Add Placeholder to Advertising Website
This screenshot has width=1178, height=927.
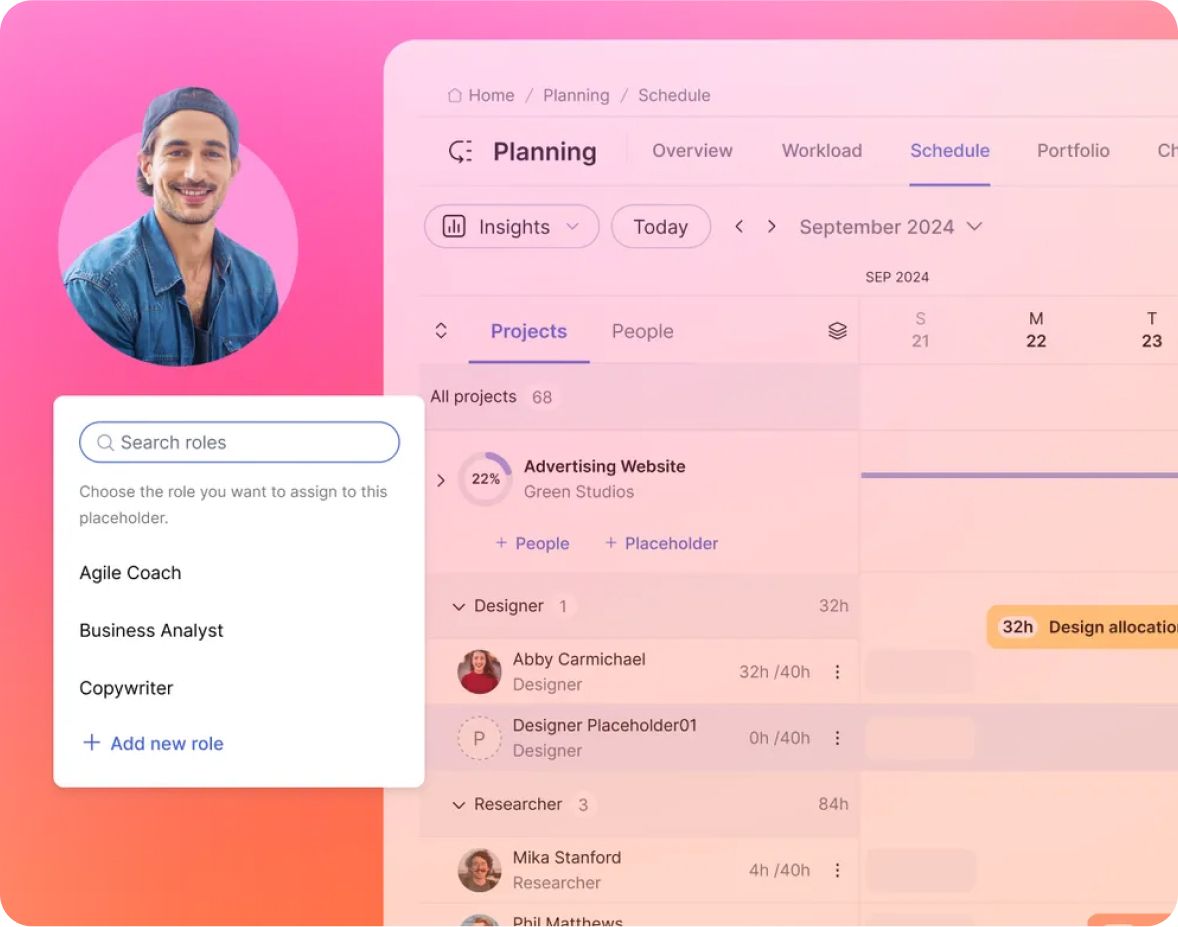(661, 542)
